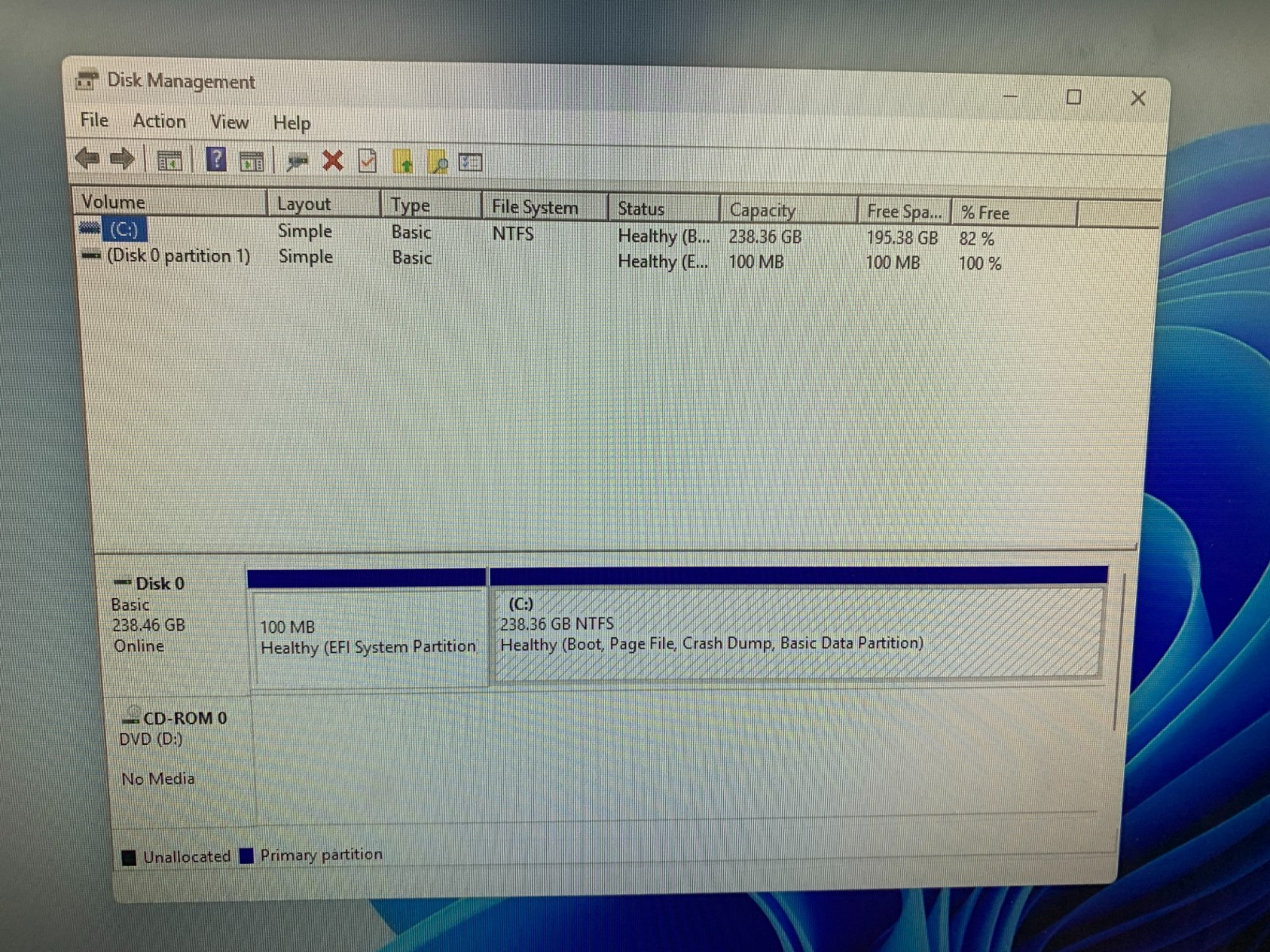The height and width of the screenshot is (952, 1270).
Task: Open the File menu
Action: 94,120
